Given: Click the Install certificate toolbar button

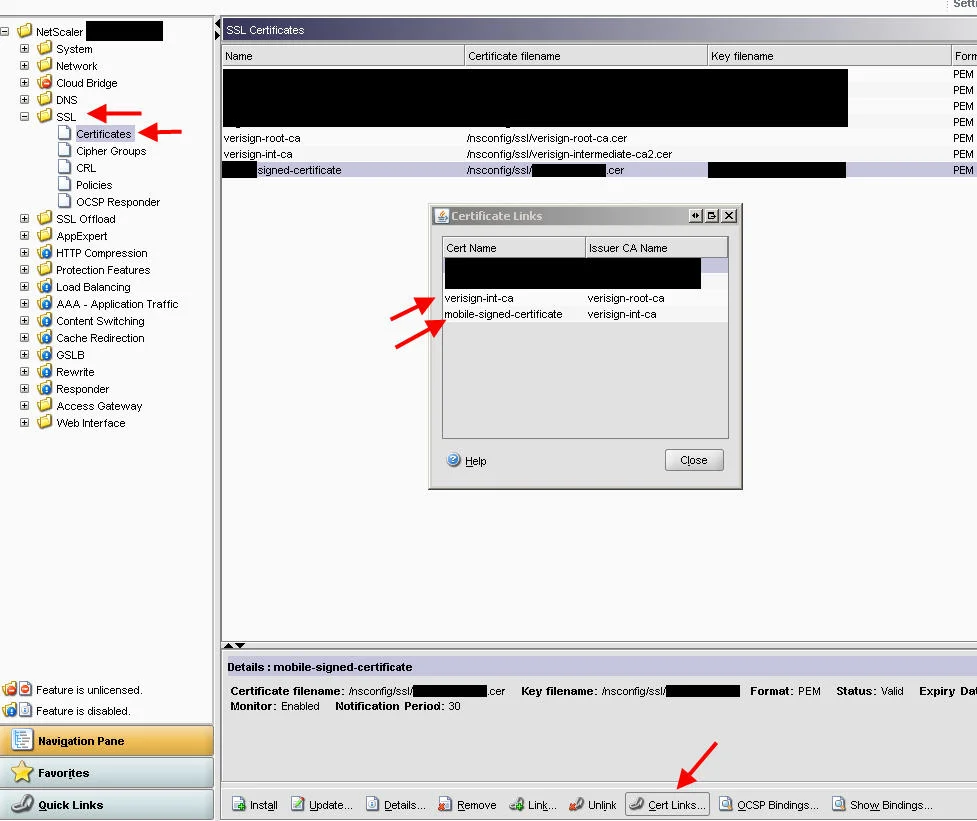Looking at the screenshot, I should (254, 804).
